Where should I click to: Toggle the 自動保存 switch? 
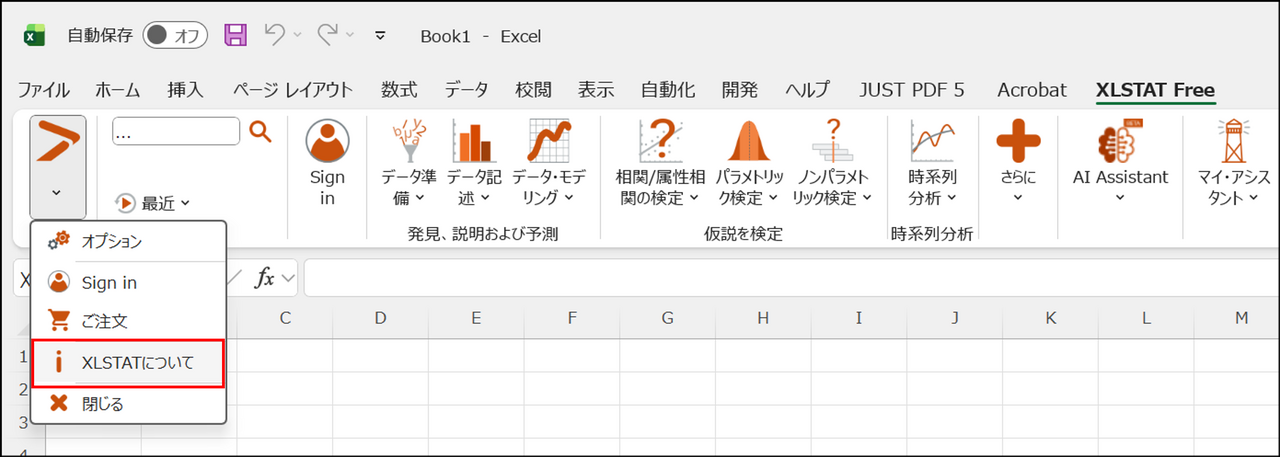coord(175,36)
